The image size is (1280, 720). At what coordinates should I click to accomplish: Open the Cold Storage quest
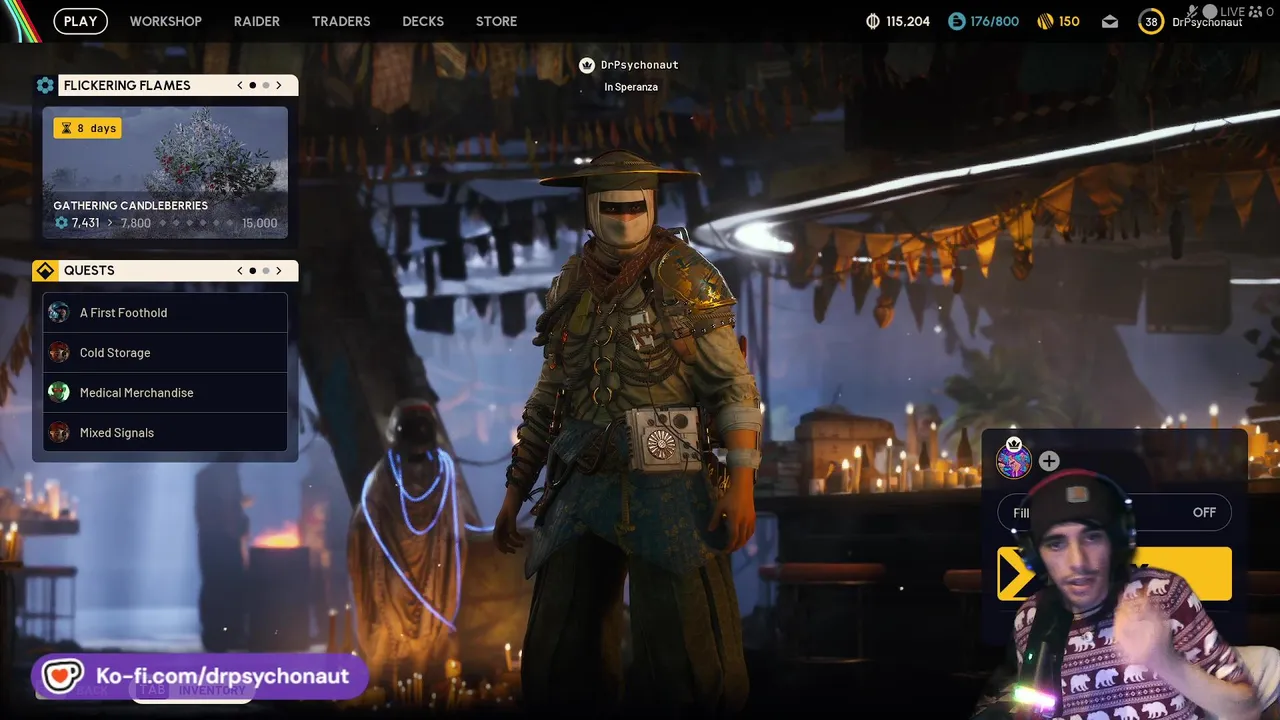tap(165, 352)
